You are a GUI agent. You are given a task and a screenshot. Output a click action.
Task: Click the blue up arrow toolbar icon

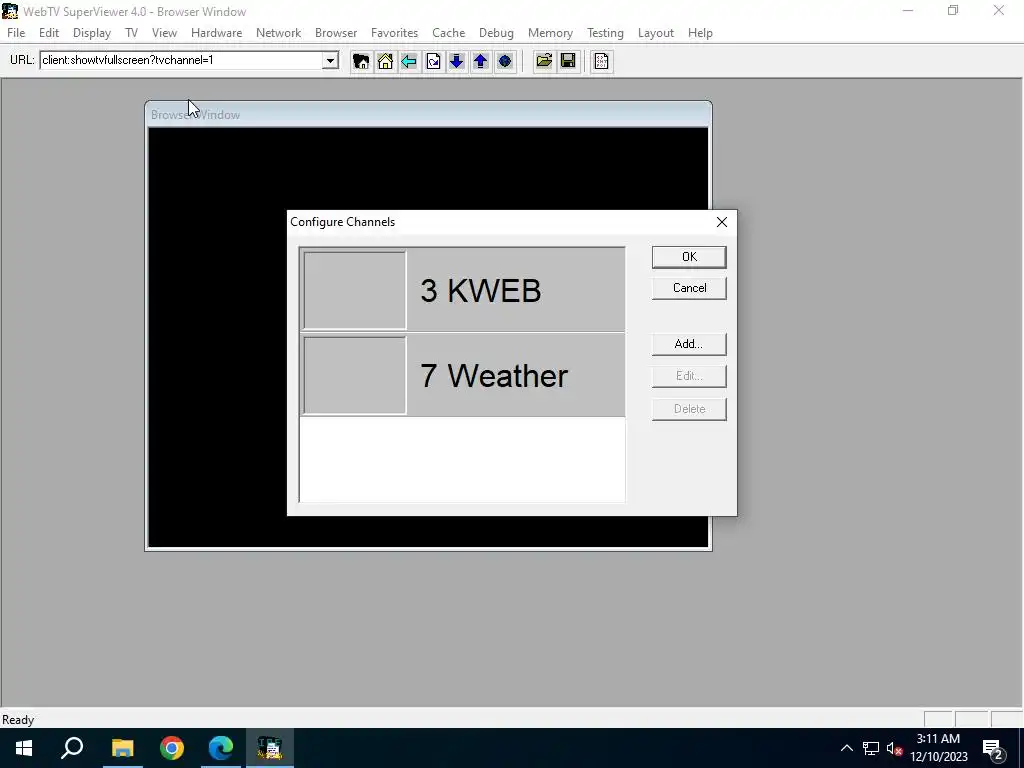[481, 61]
